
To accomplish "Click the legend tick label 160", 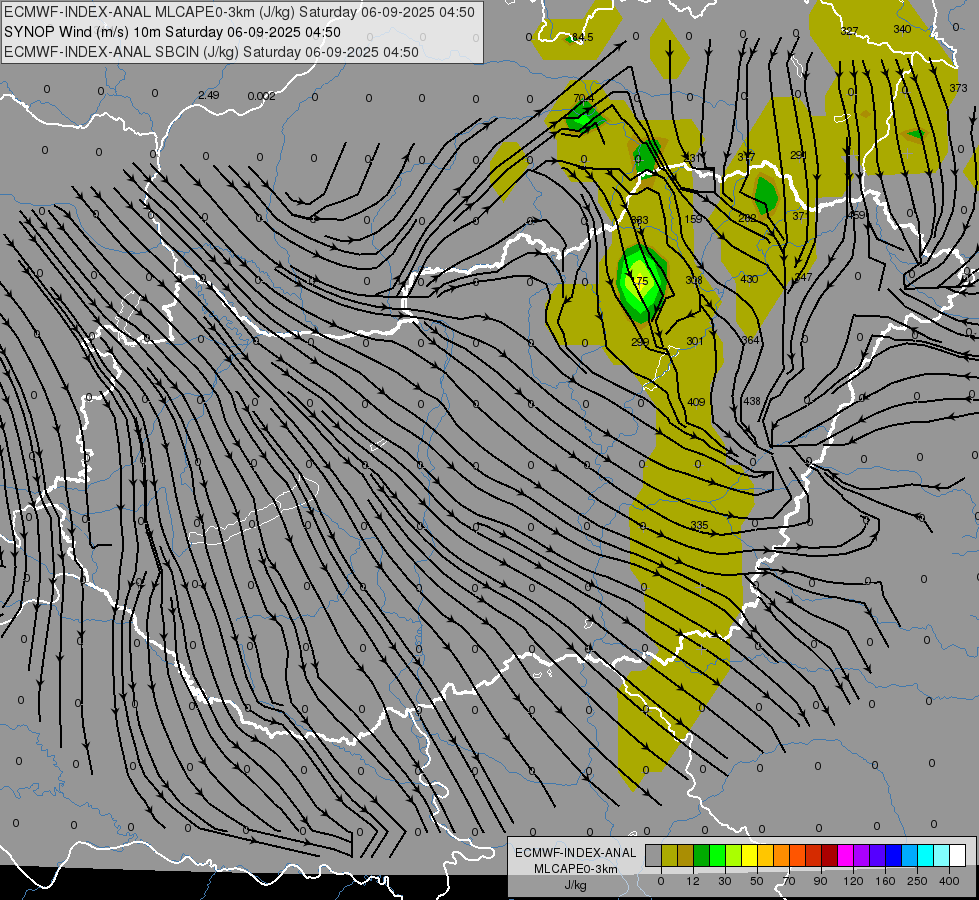I will (885, 881).
